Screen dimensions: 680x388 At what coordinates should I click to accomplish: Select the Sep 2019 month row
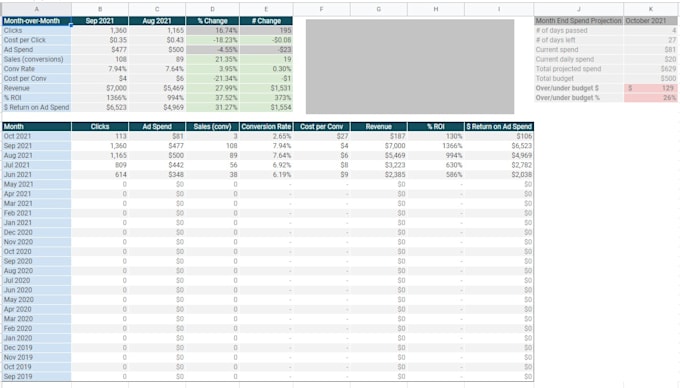pyautogui.click(x=36, y=376)
